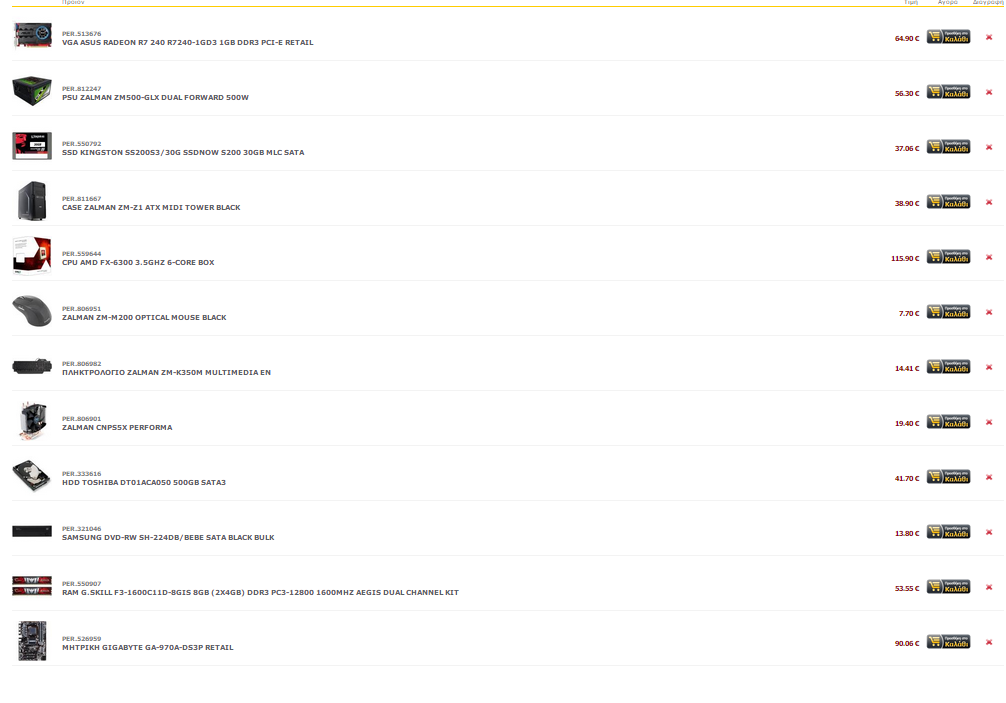Open Zalman CPU cooler thumbnail

click(32, 421)
